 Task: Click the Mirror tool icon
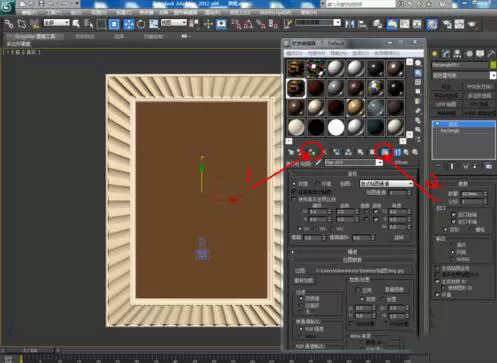[350, 24]
